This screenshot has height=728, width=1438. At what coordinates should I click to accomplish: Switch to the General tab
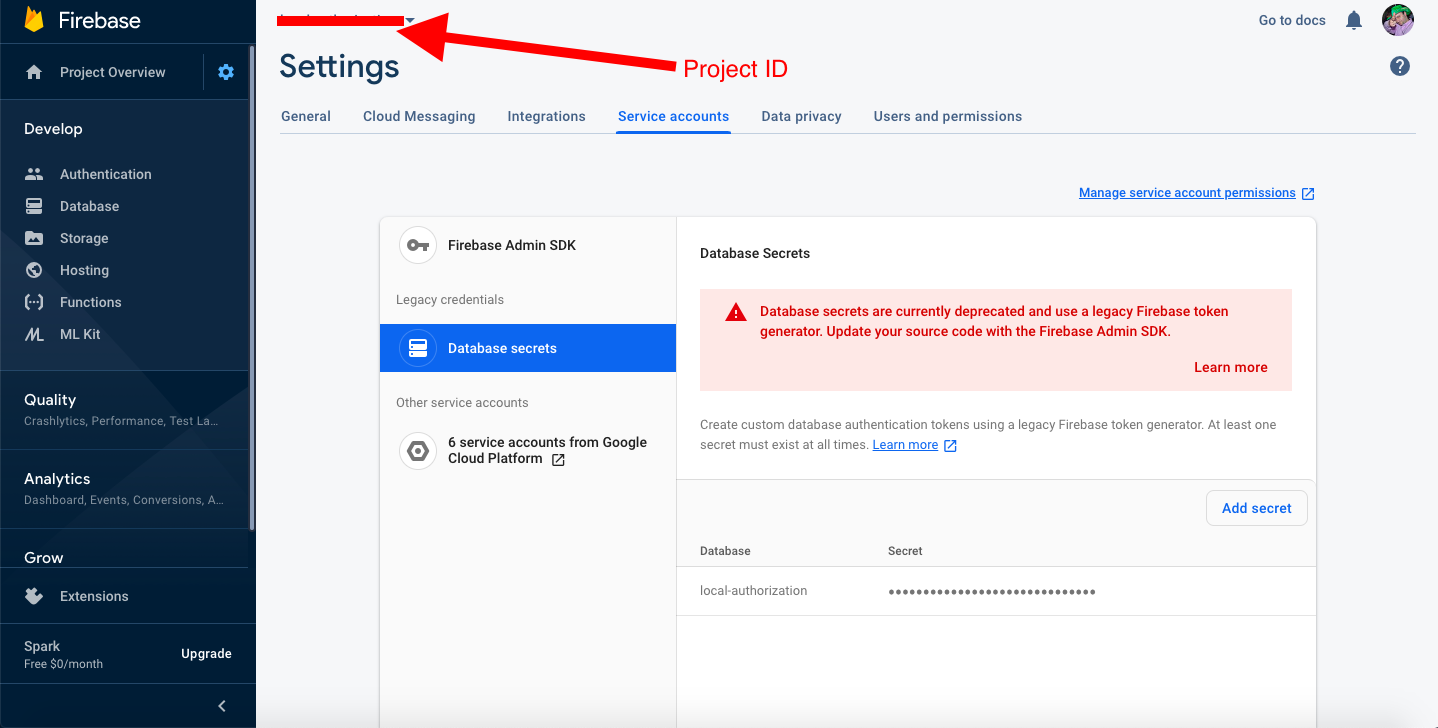tap(306, 116)
